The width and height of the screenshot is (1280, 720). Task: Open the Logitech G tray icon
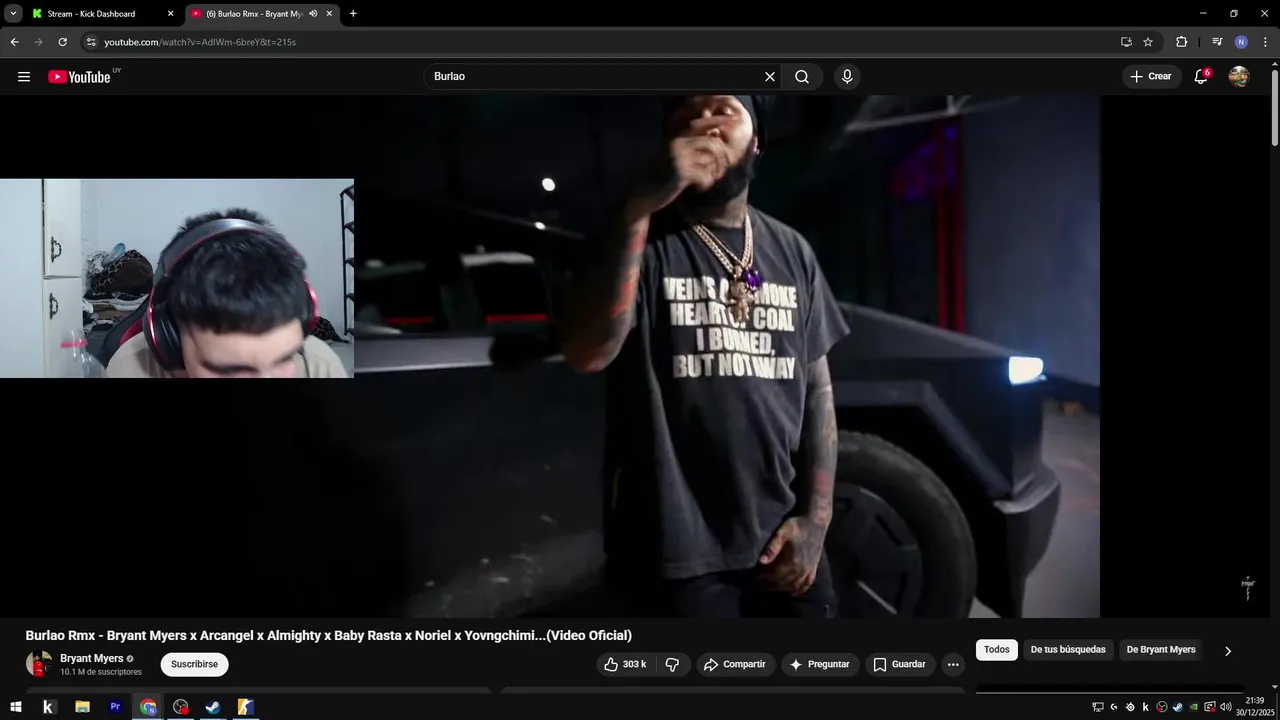pyautogui.click(x=1114, y=707)
